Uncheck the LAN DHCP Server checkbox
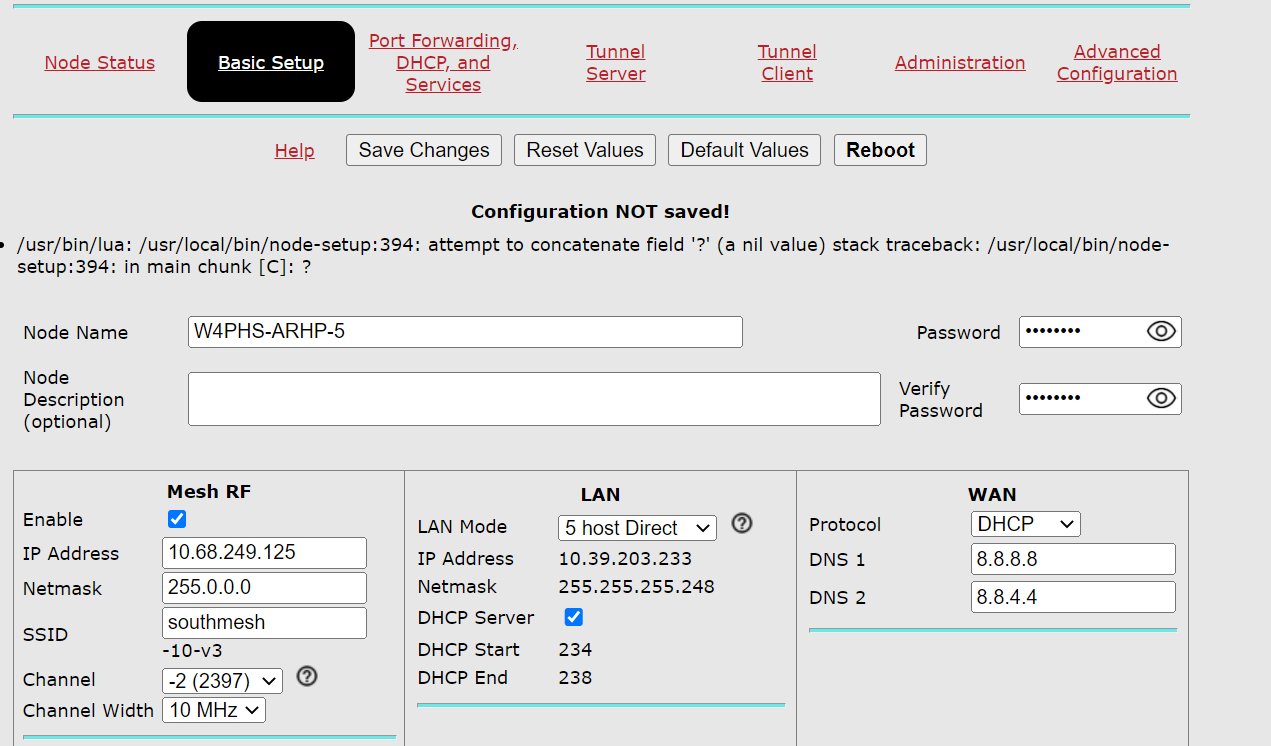1271x746 pixels. coord(573,617)
